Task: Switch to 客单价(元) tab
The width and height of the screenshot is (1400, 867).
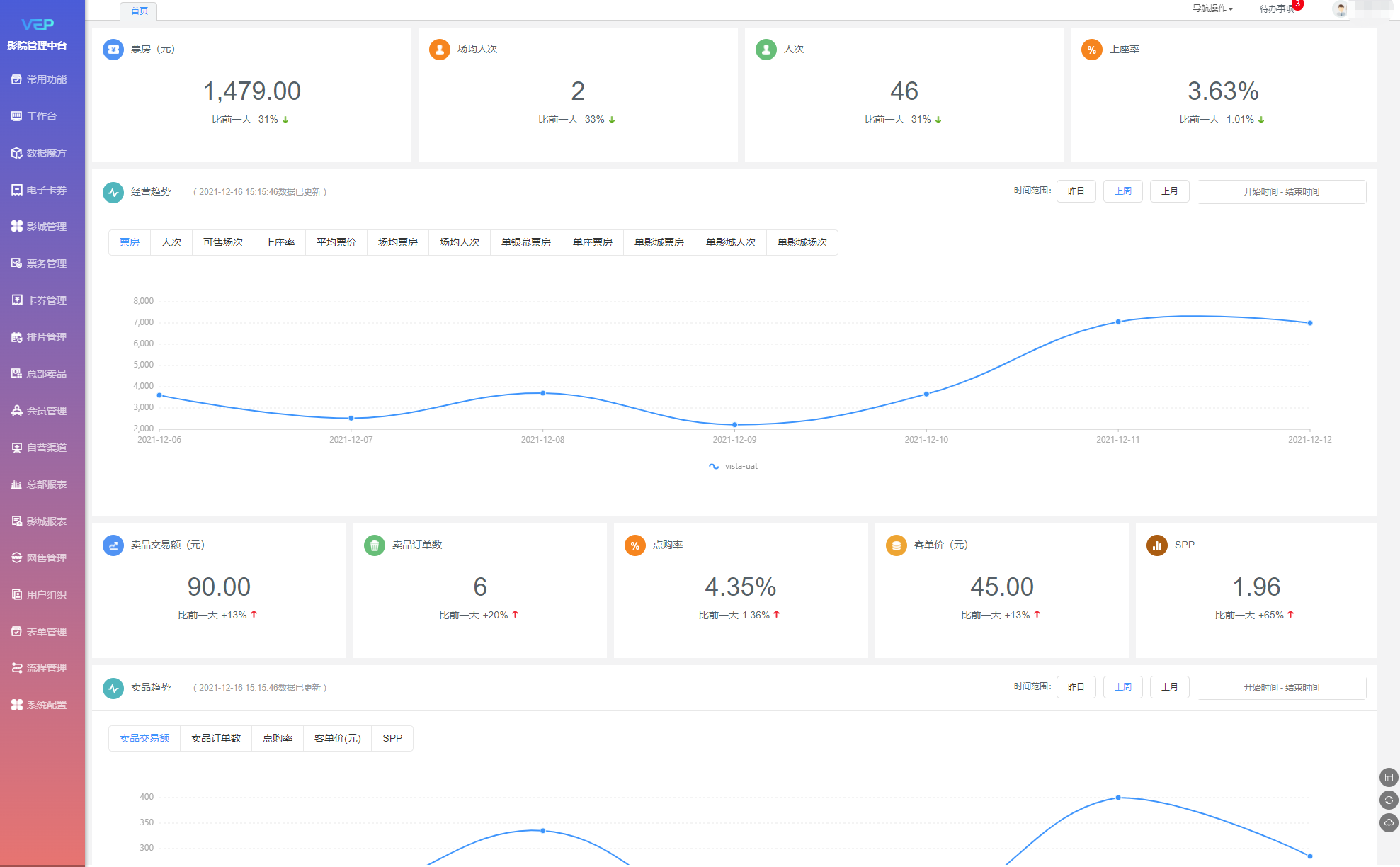Action: [337, 738]
